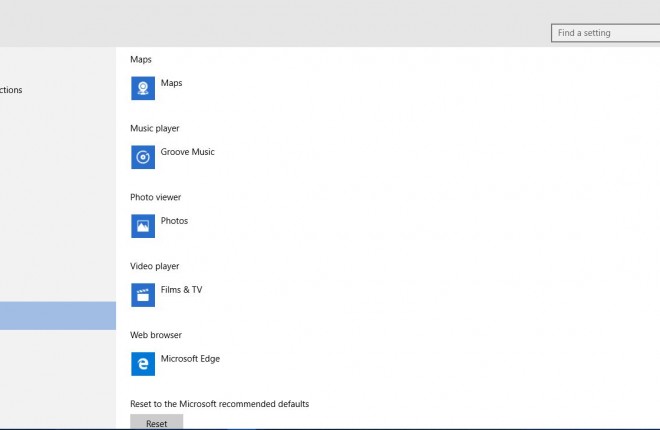660x430 pixels.
Task: Change Groove Music default music player
Action: pos(187,152)
